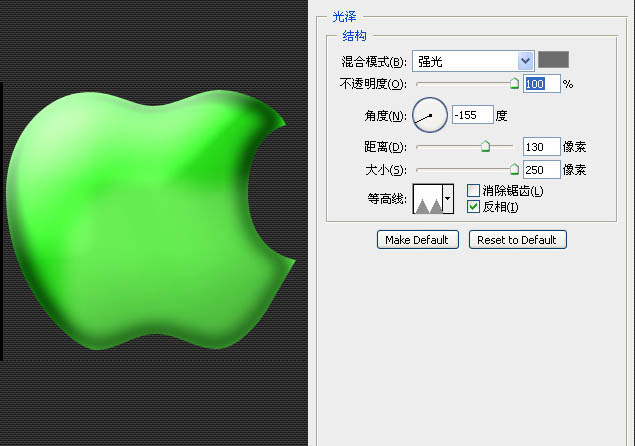Image resolution: width=635 pixels, height=446 pixels.
Task: Click the angle input field showing -155
Action: [x=473, y=115]
